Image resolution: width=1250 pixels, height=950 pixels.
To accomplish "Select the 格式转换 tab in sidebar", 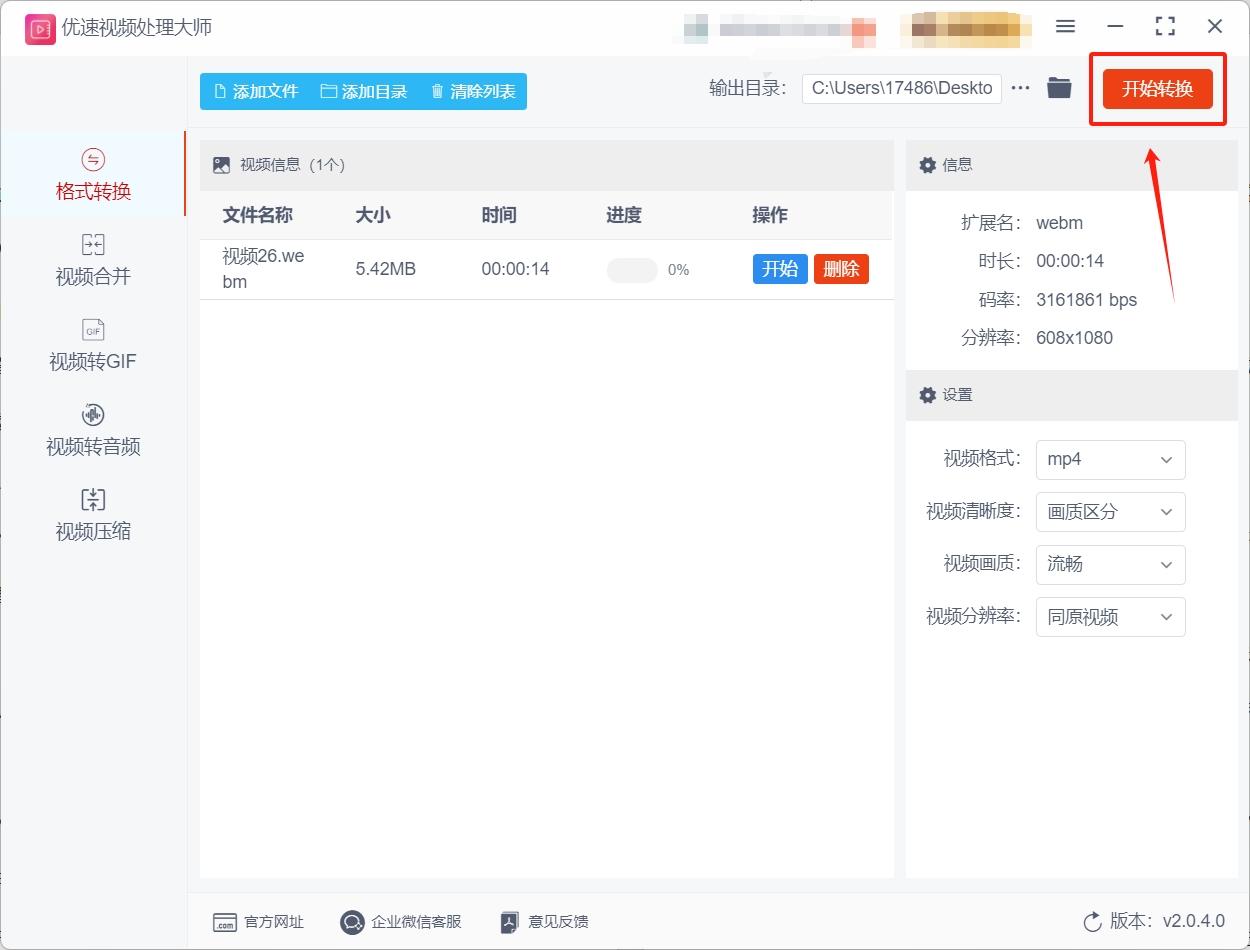I will (92, 175).
